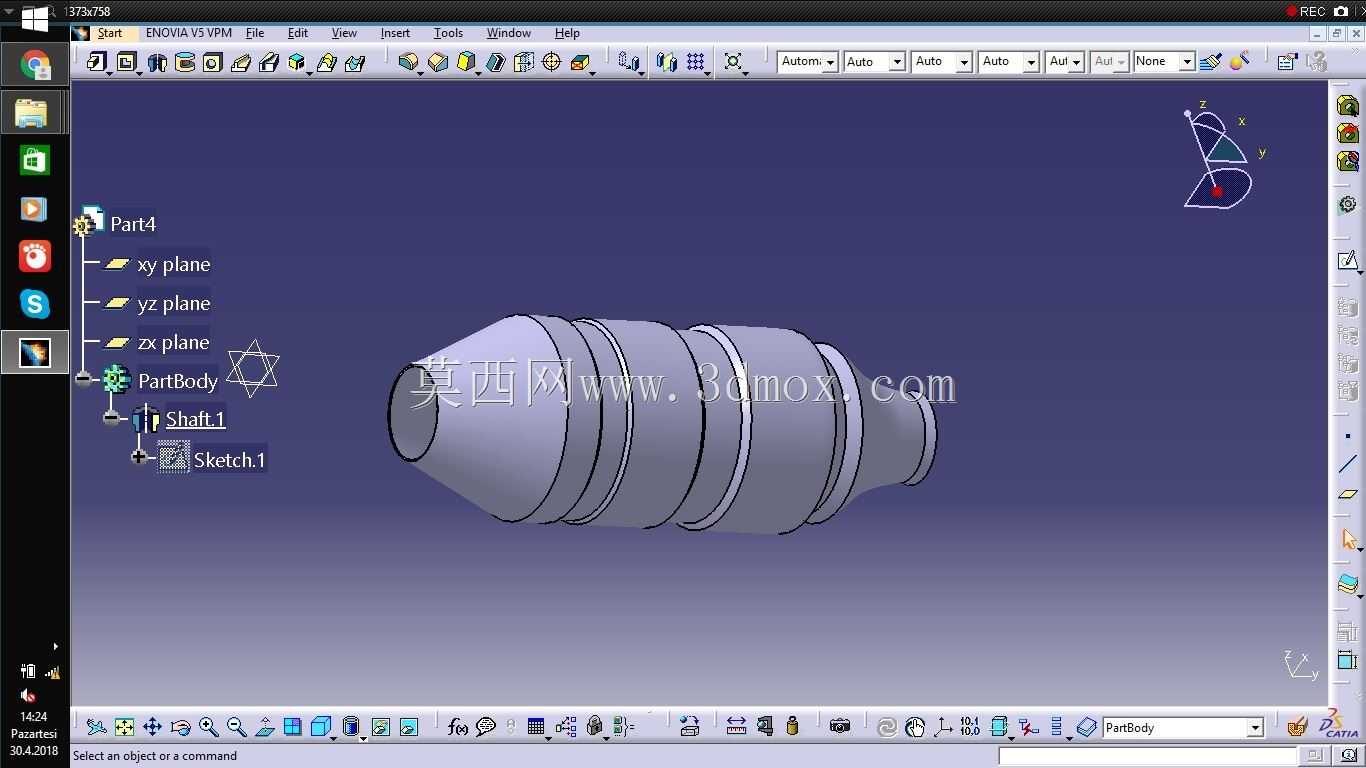
Task: Activate the Pan view tool
Action: [x=152, y=727]
